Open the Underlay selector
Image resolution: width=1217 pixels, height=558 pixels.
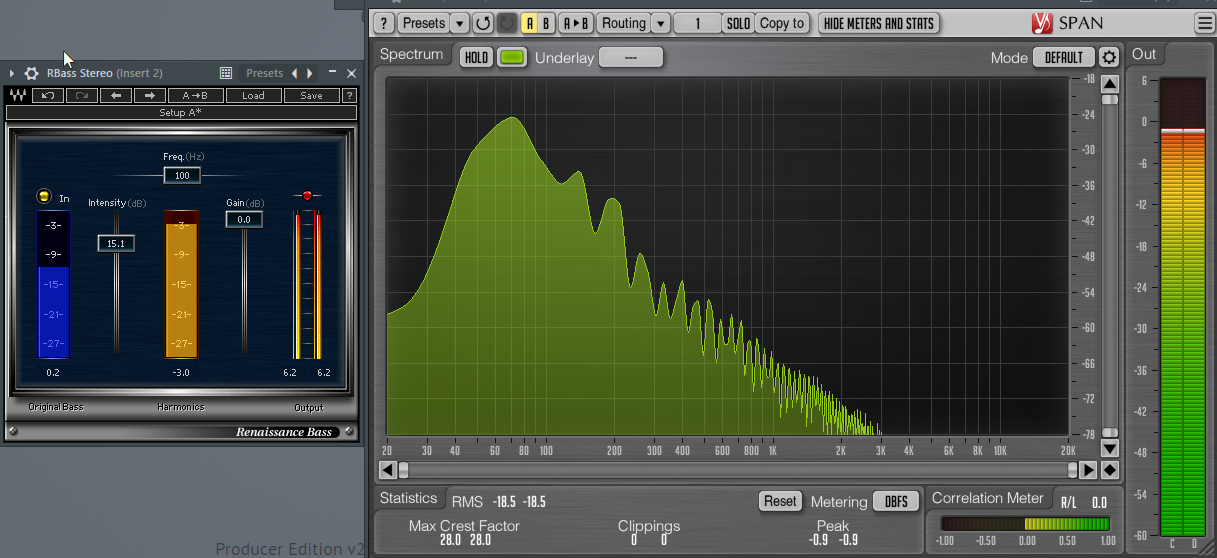tap(631, 57)
